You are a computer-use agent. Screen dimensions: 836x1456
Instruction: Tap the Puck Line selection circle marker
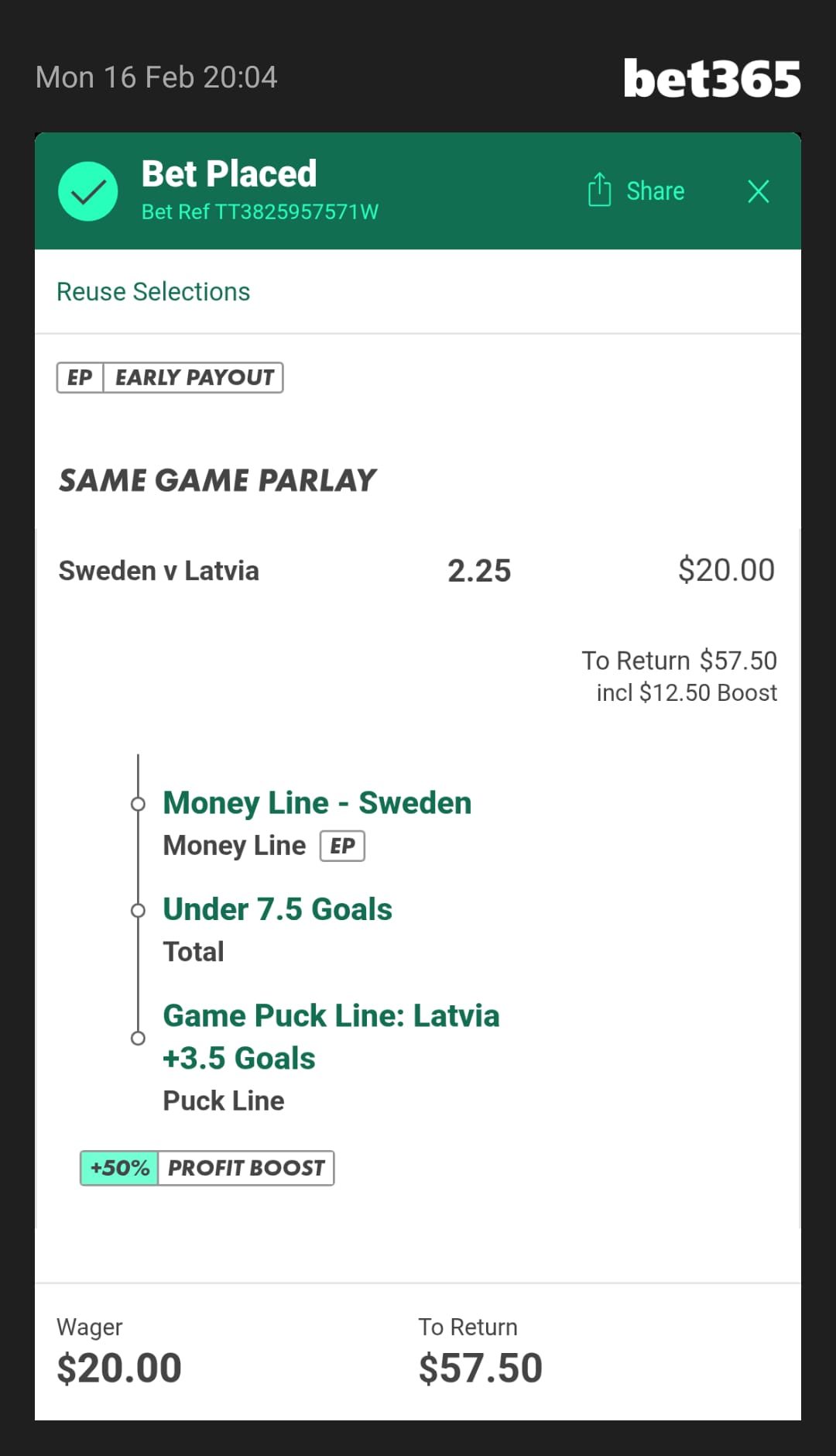[x=138, y=1038]
